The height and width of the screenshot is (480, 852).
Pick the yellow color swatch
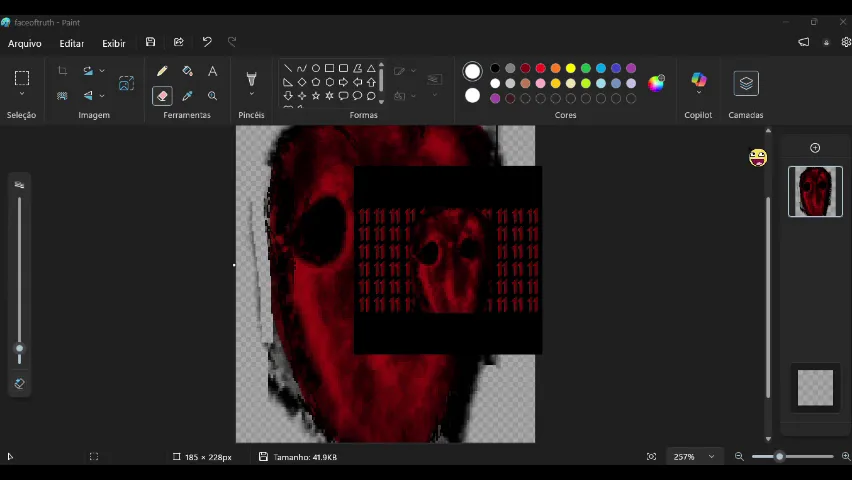pyautogui.click(x=571, y=68)
